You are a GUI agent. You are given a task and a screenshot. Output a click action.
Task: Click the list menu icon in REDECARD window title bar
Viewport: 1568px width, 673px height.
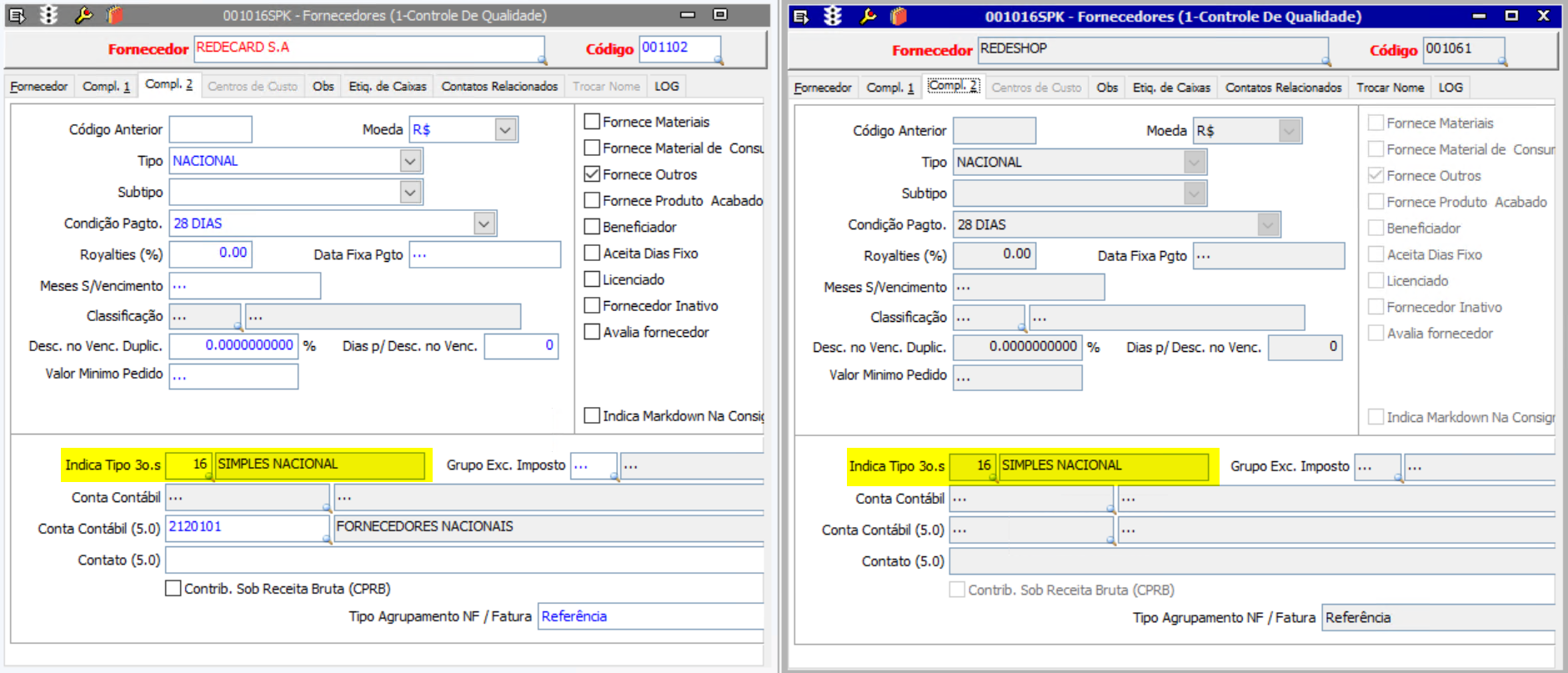pyautogui.click(x=17, y=15)
